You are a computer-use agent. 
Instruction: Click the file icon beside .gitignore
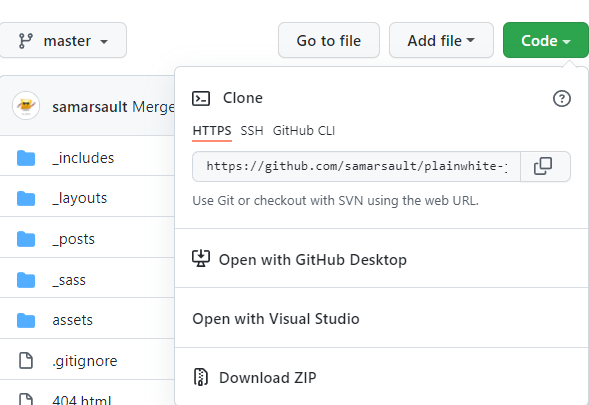(26, 361)
